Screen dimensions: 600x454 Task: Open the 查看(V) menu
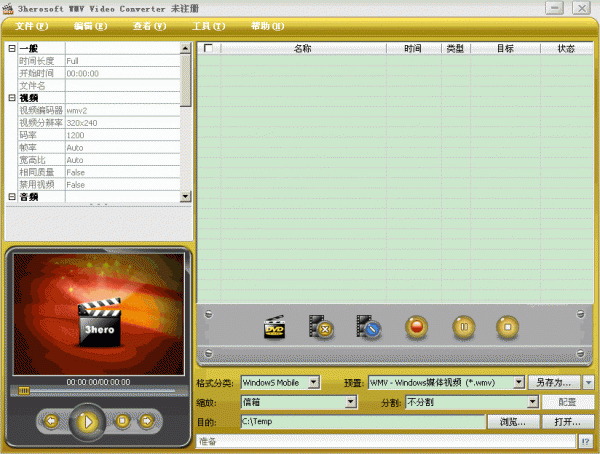149,26
